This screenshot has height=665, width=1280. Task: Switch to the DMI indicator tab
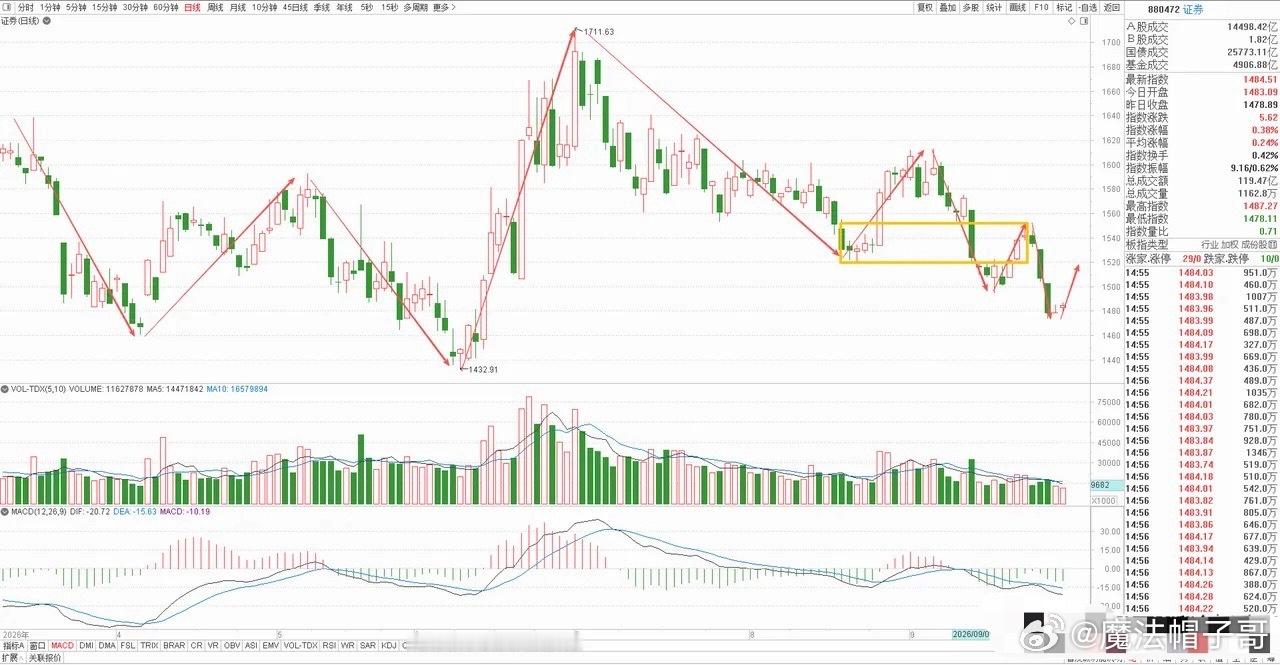tap(87, 645)
